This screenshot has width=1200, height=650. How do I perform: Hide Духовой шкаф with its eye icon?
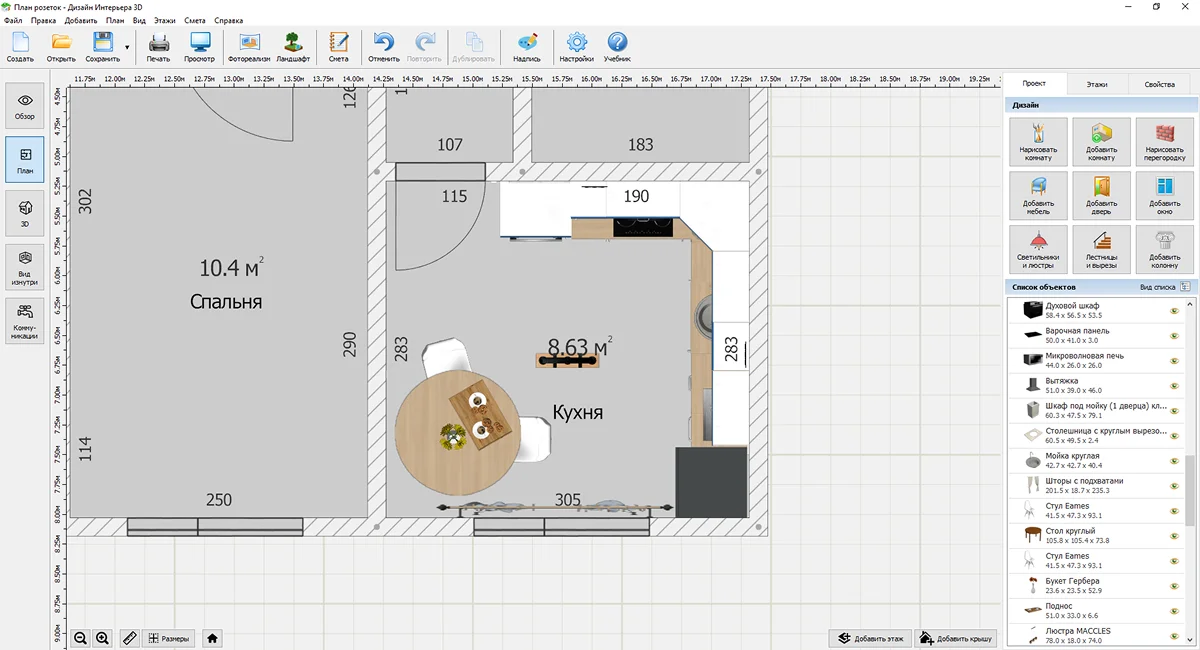tap(1175, 310)
